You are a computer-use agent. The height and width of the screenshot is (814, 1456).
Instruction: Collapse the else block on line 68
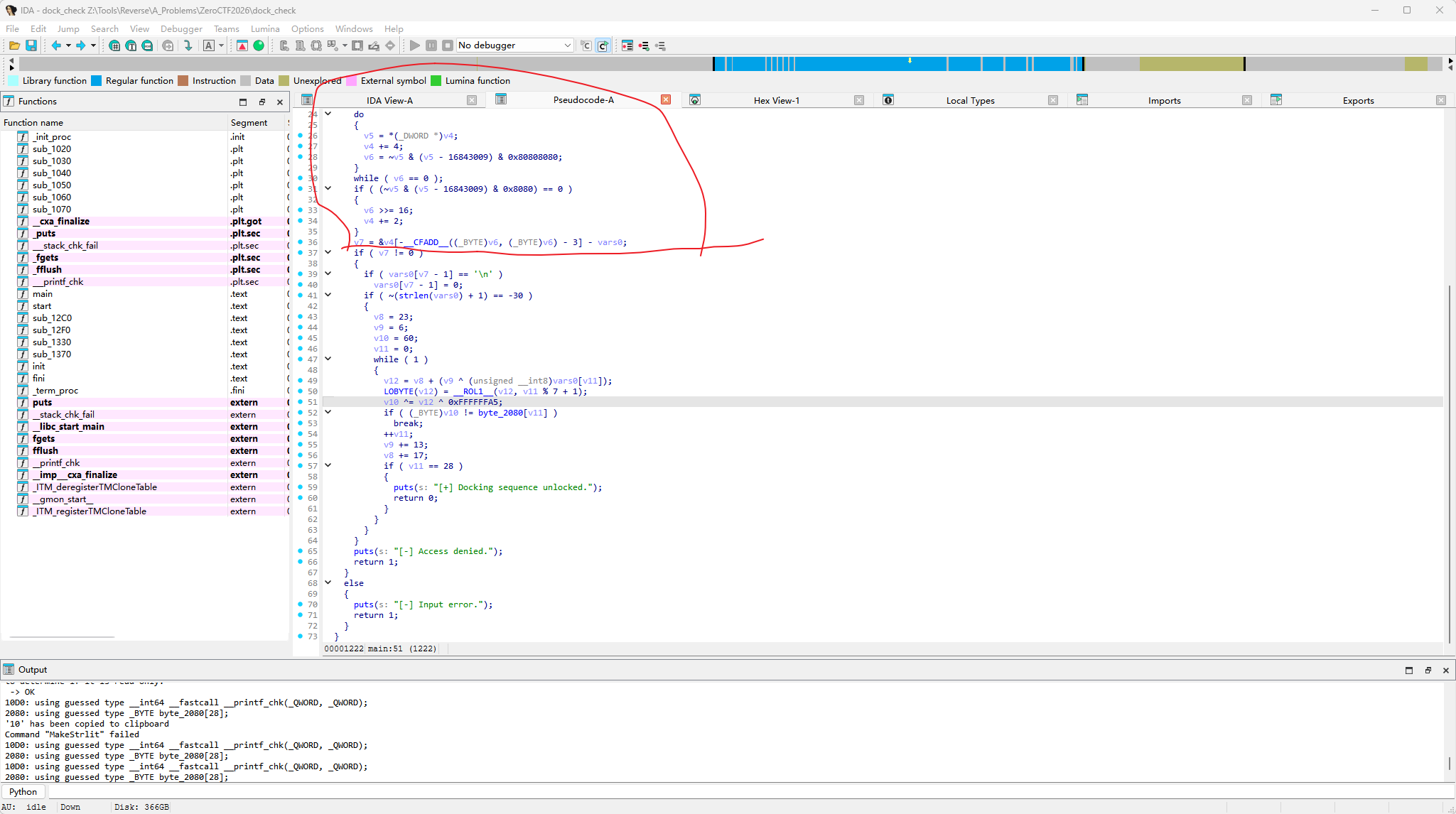(328, 582)
